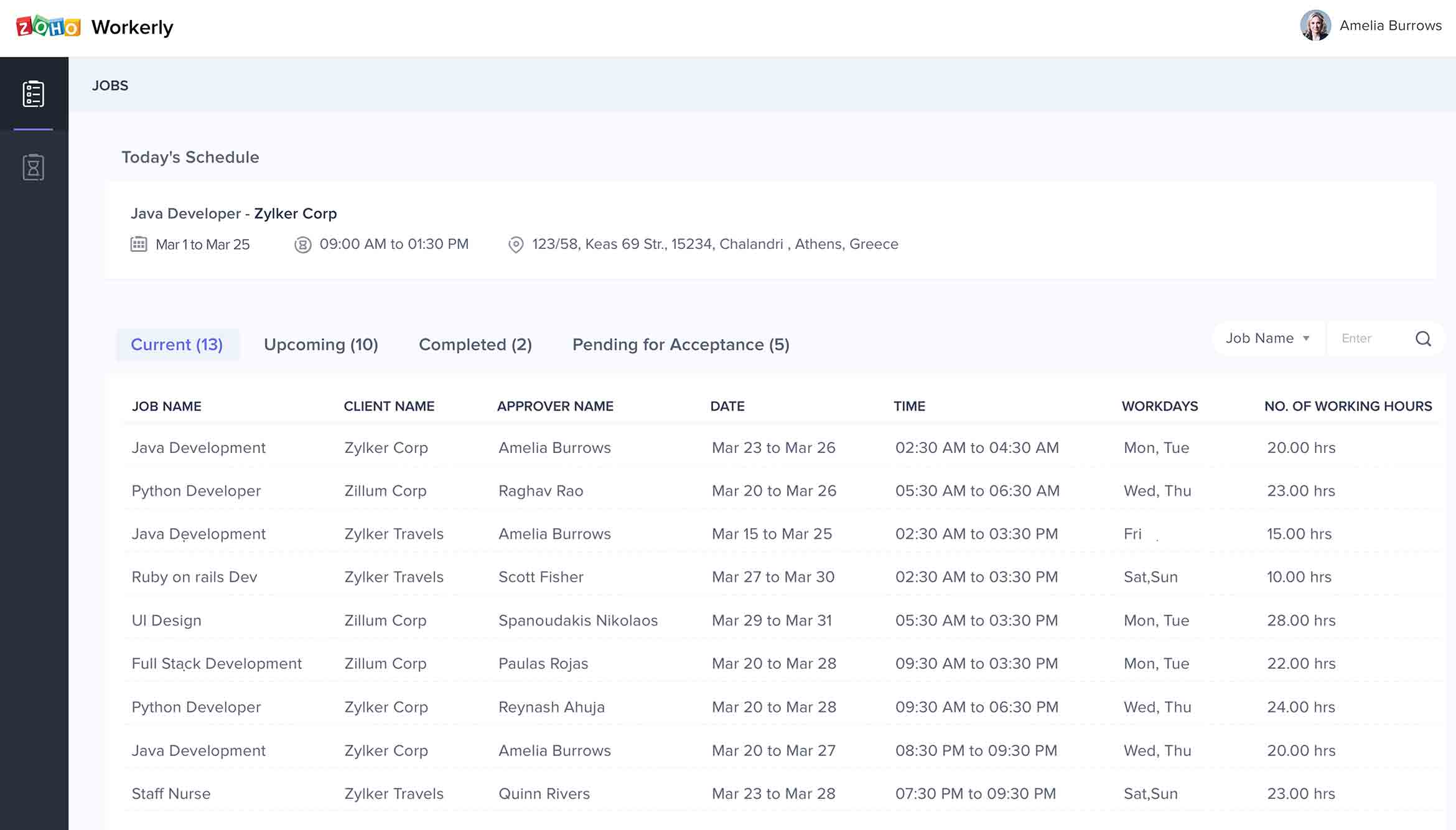Click the CLIENT NAME column header
The width and height of the screenshot is (1456, 830).
389,406
